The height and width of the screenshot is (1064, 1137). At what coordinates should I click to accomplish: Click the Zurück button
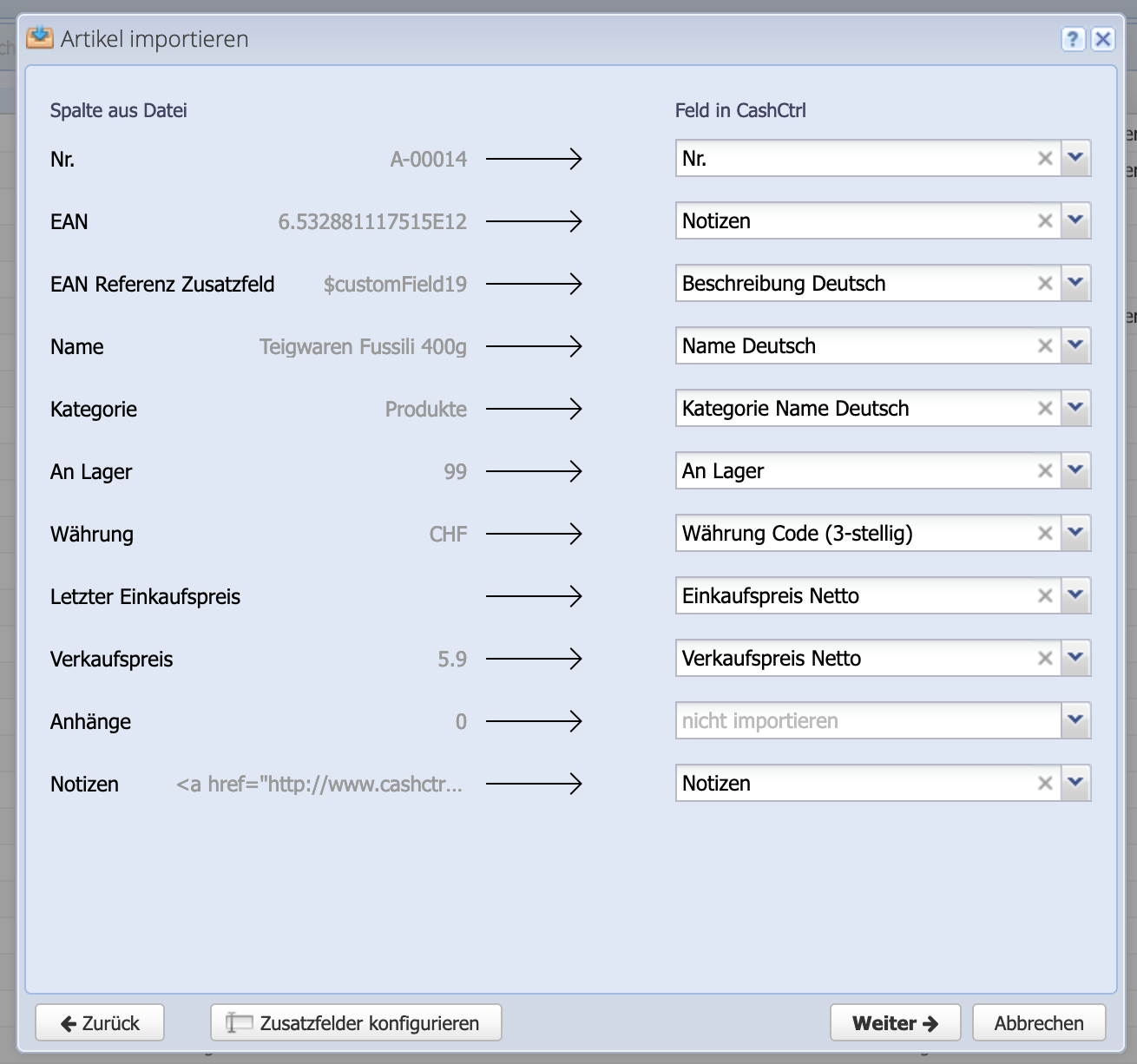[x=99, y=1022]
